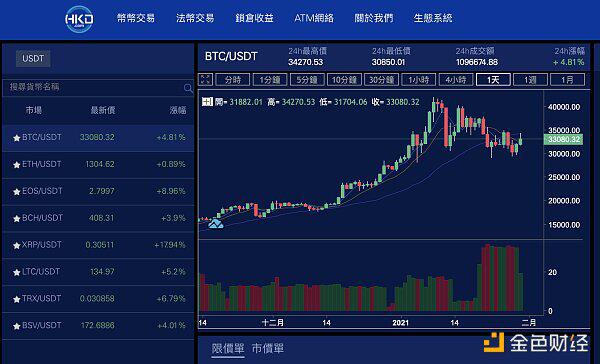Switch chart to 4小時 interval
600x364 pixels.
[456, 80]
